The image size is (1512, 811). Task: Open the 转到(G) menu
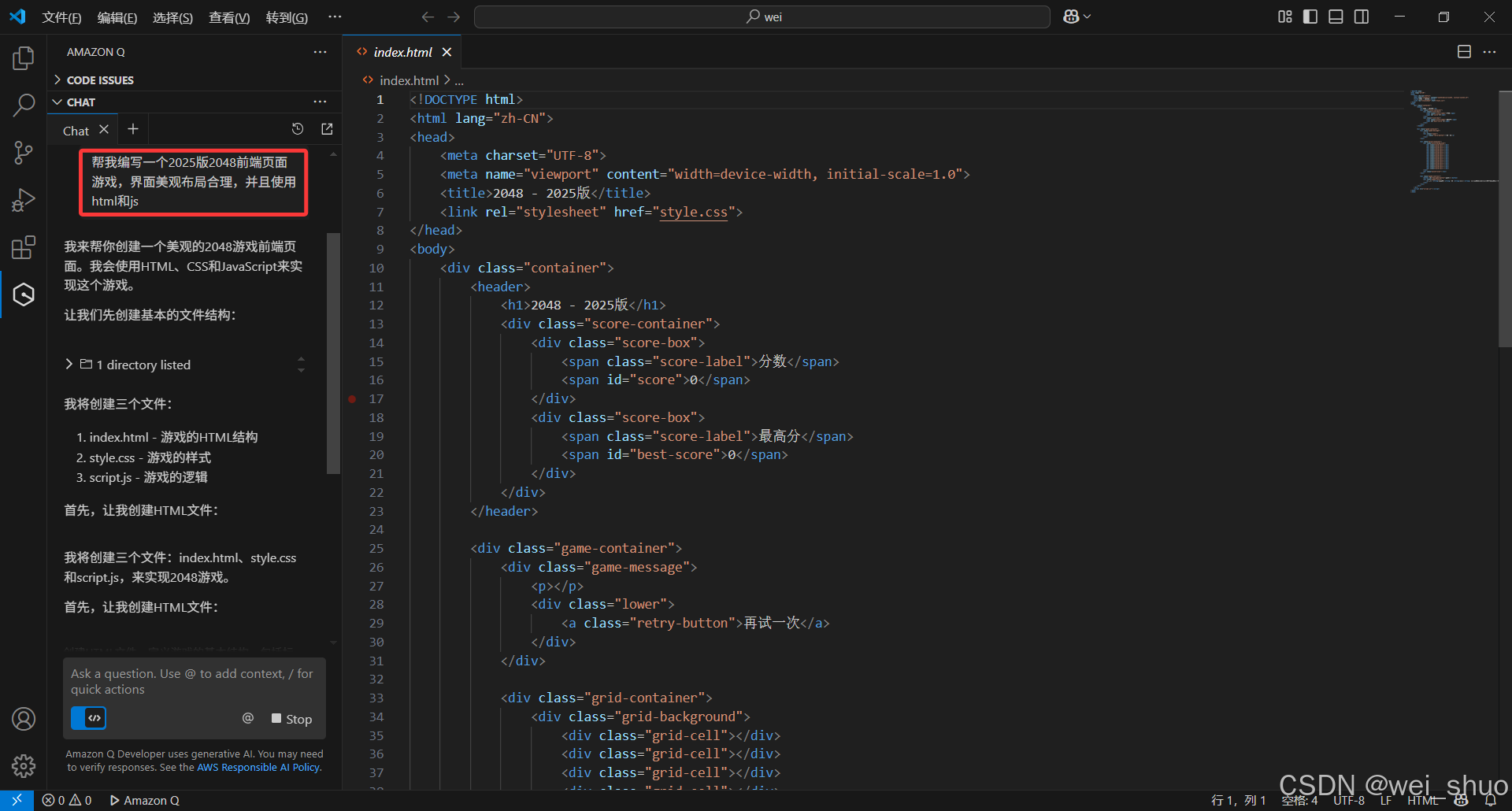(287, 17)
